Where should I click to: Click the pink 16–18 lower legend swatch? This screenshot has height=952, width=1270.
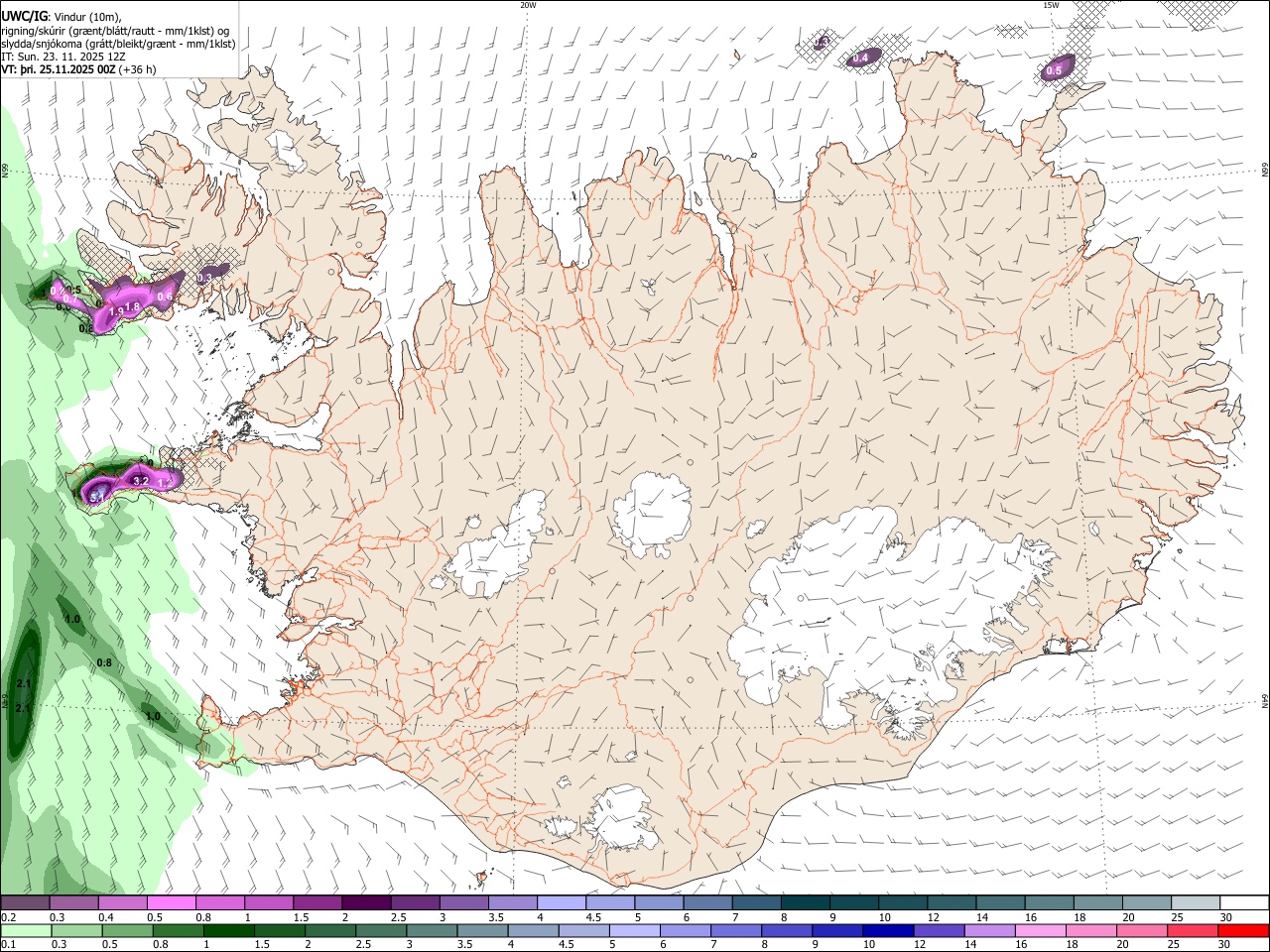click(x=1042, y=931)
